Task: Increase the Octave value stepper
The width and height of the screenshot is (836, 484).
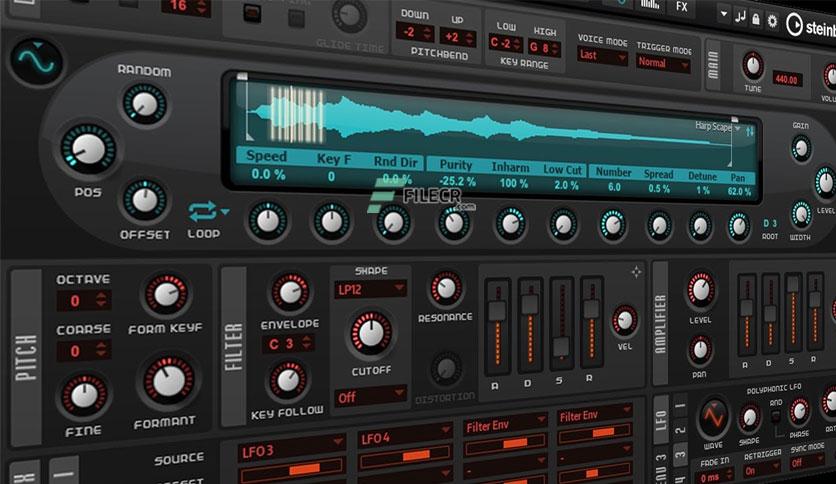Action: (101, 296)
